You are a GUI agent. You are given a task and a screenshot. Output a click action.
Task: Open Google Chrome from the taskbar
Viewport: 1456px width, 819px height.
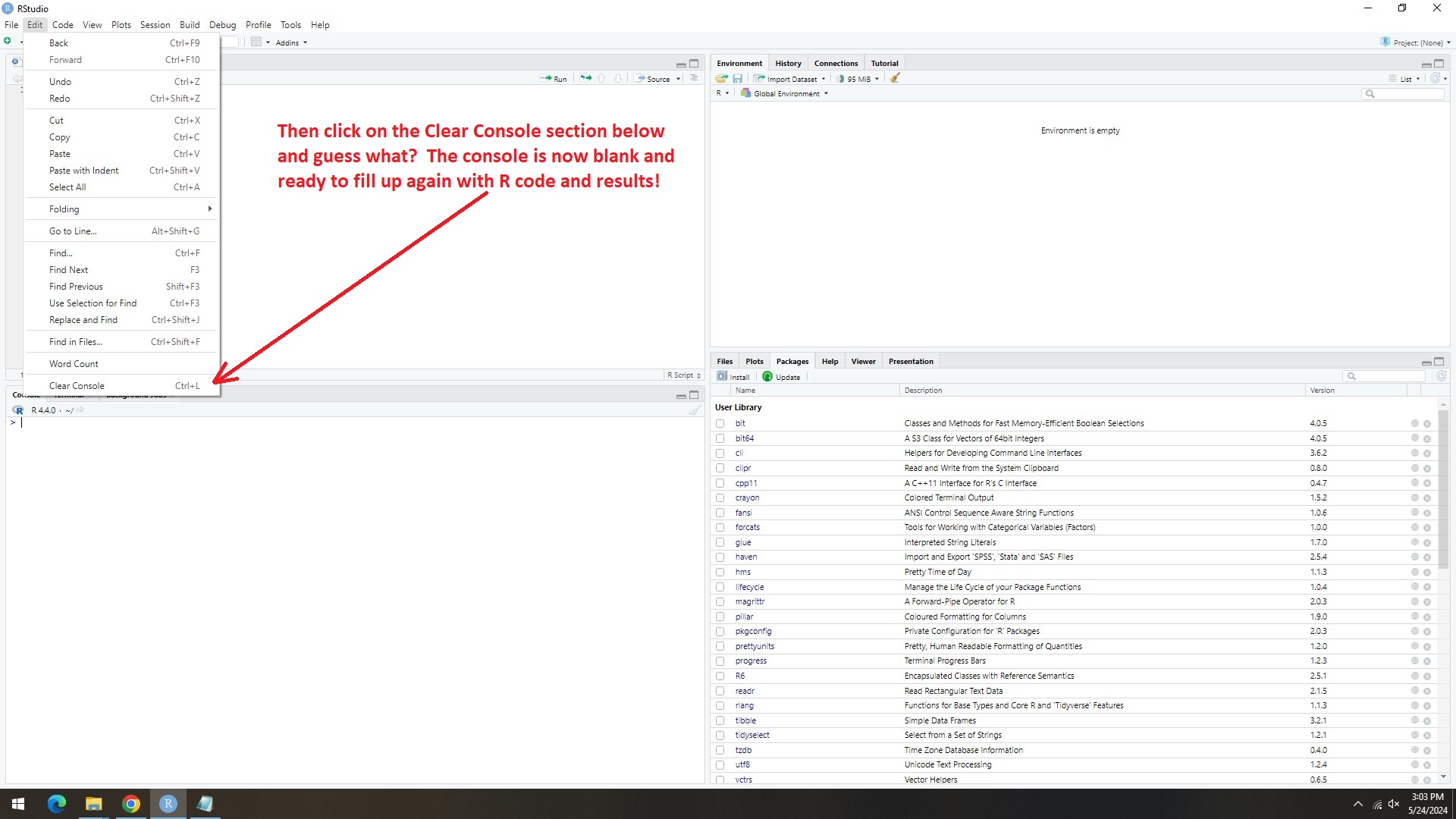(131, 804)
